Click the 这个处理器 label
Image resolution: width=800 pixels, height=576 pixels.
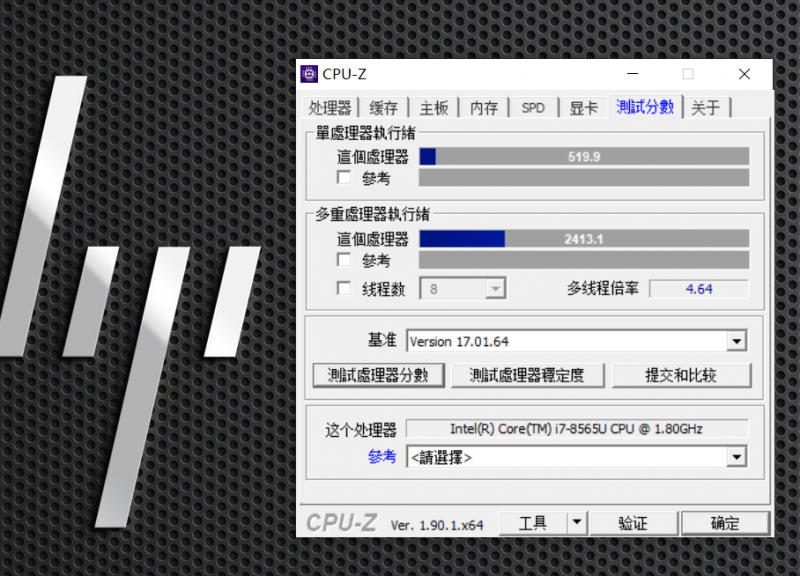pos(361,430)
